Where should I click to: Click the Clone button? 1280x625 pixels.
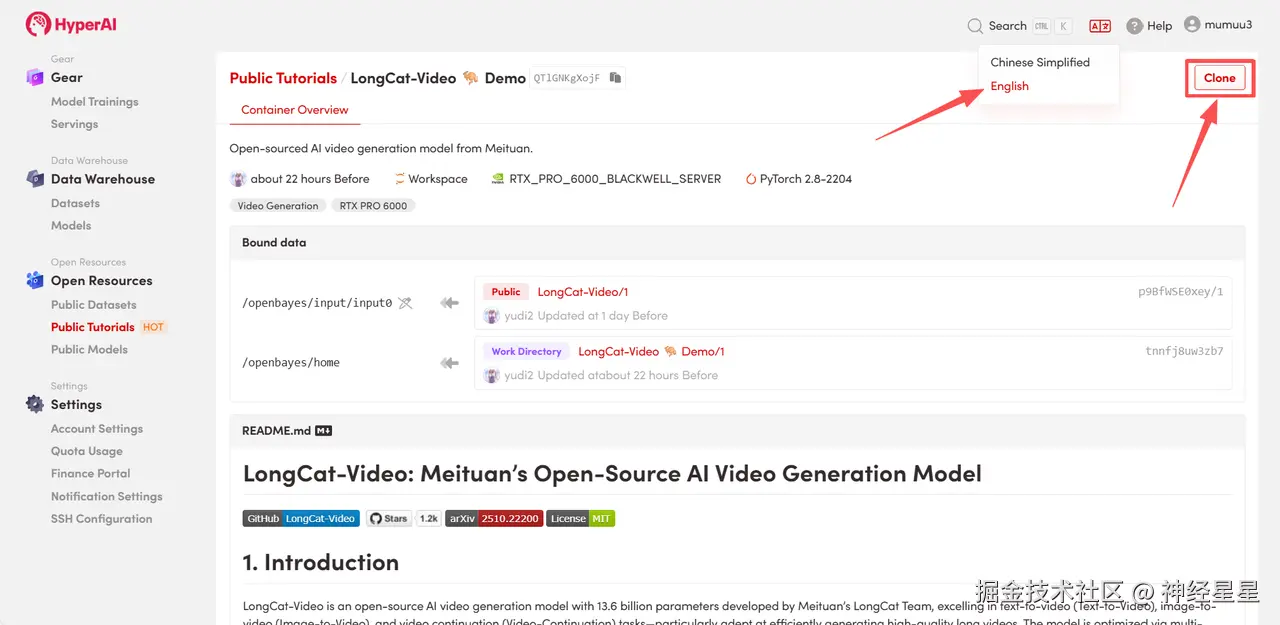tap(1219, 78)
